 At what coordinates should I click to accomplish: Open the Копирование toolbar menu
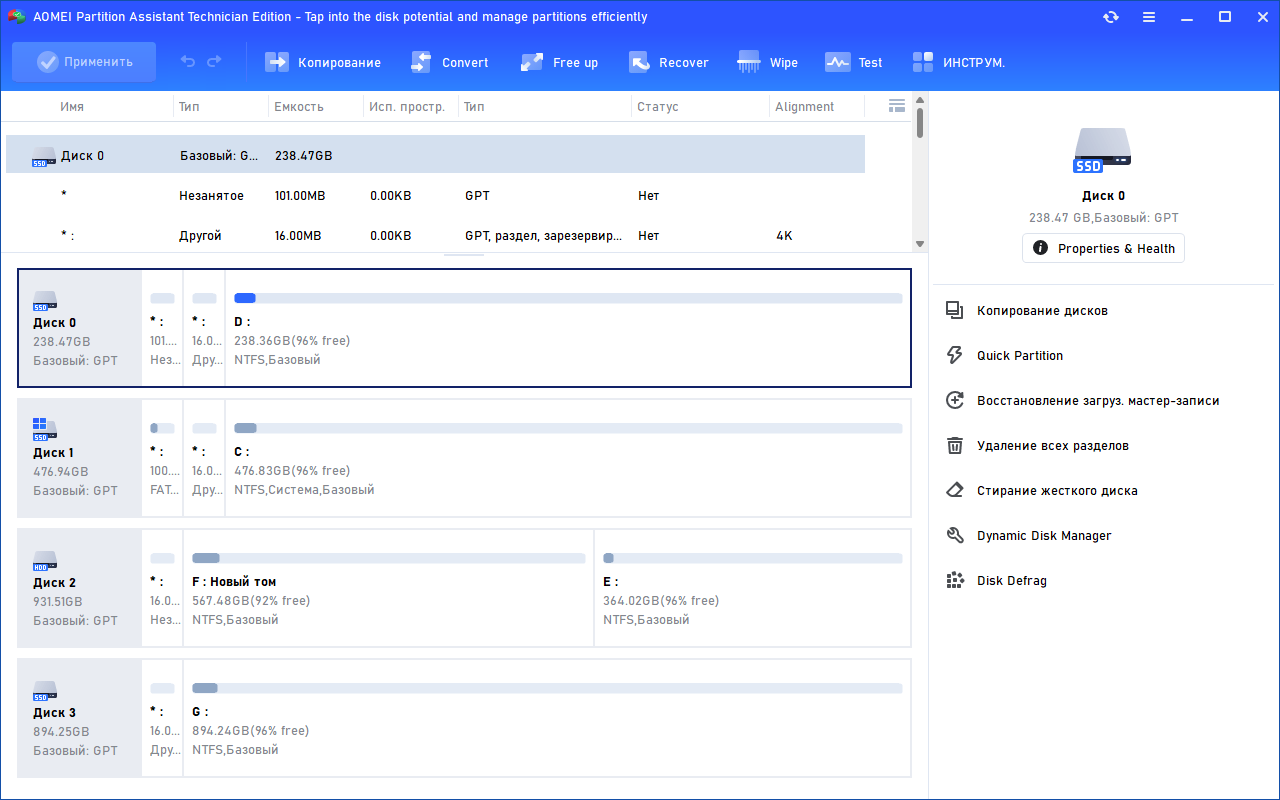coord(323,62)
